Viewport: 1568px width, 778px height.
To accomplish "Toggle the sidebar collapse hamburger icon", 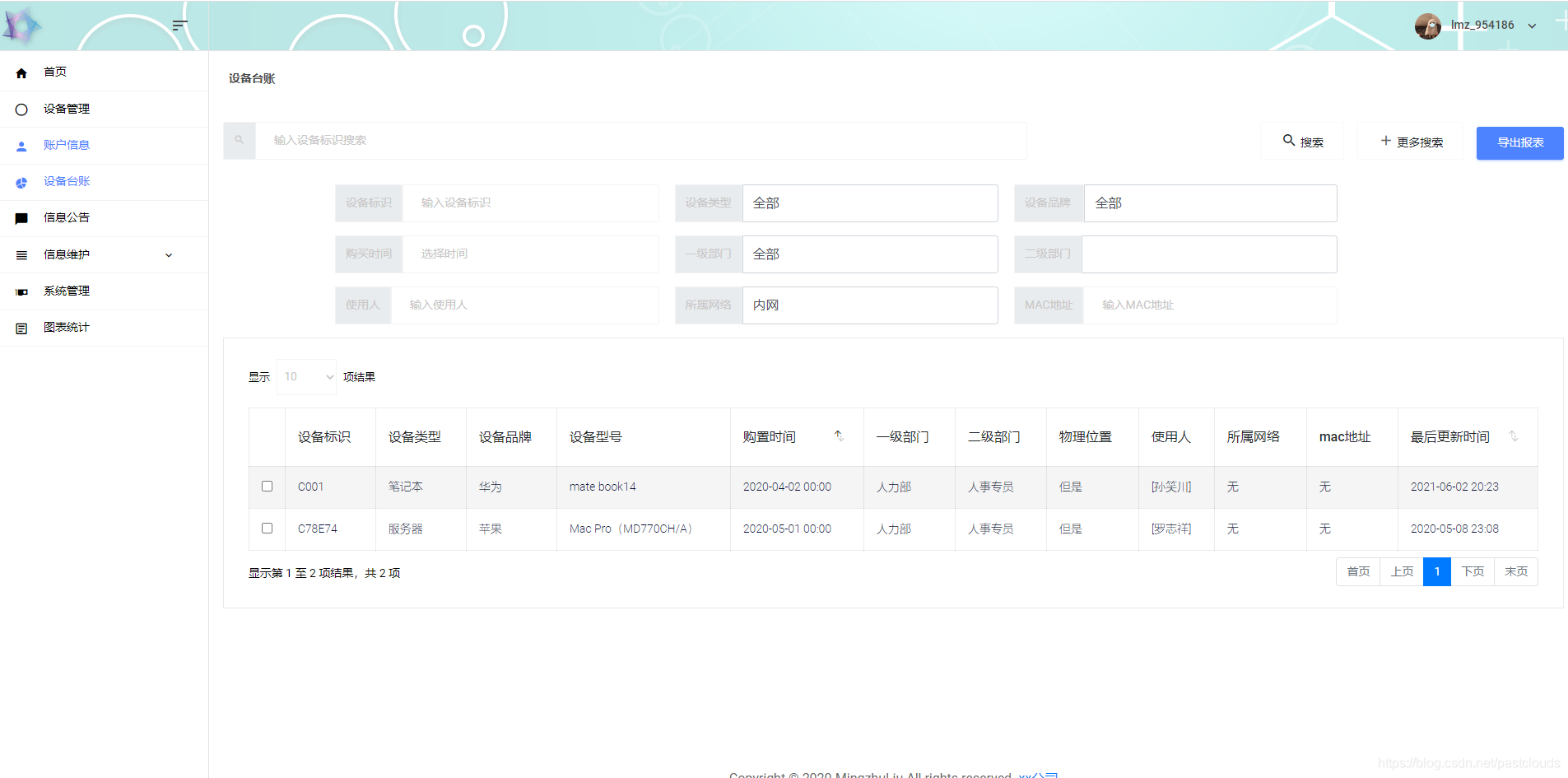I will click(x=179, y=26).
